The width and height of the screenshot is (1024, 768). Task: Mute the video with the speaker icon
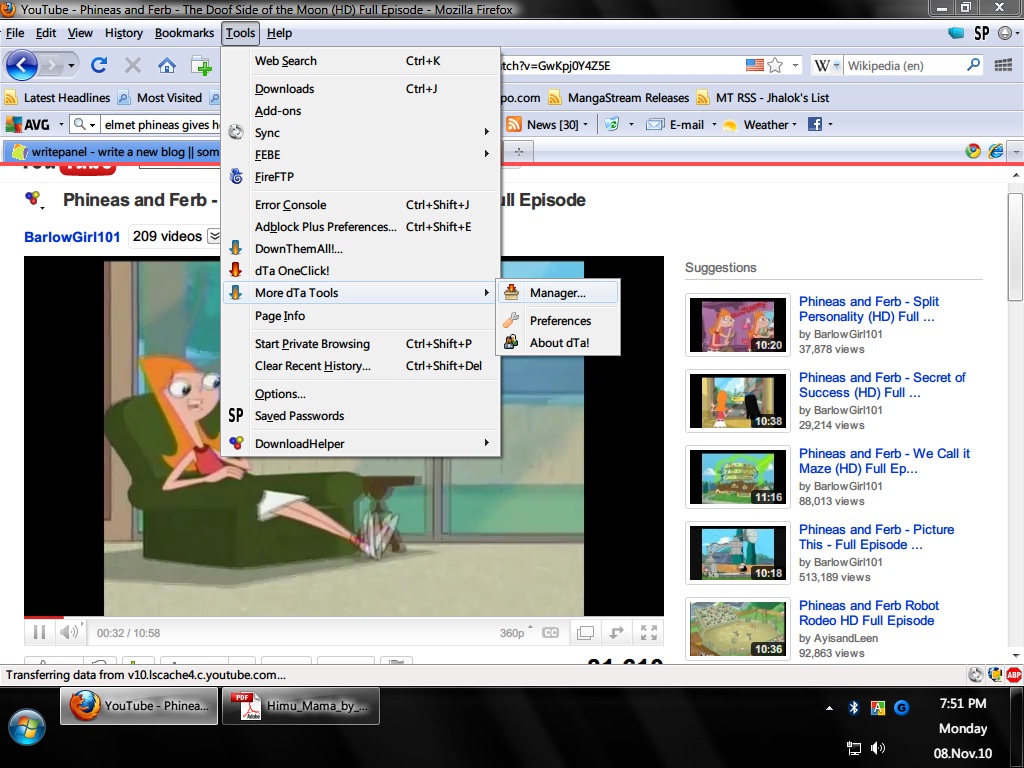coord(69,632)
